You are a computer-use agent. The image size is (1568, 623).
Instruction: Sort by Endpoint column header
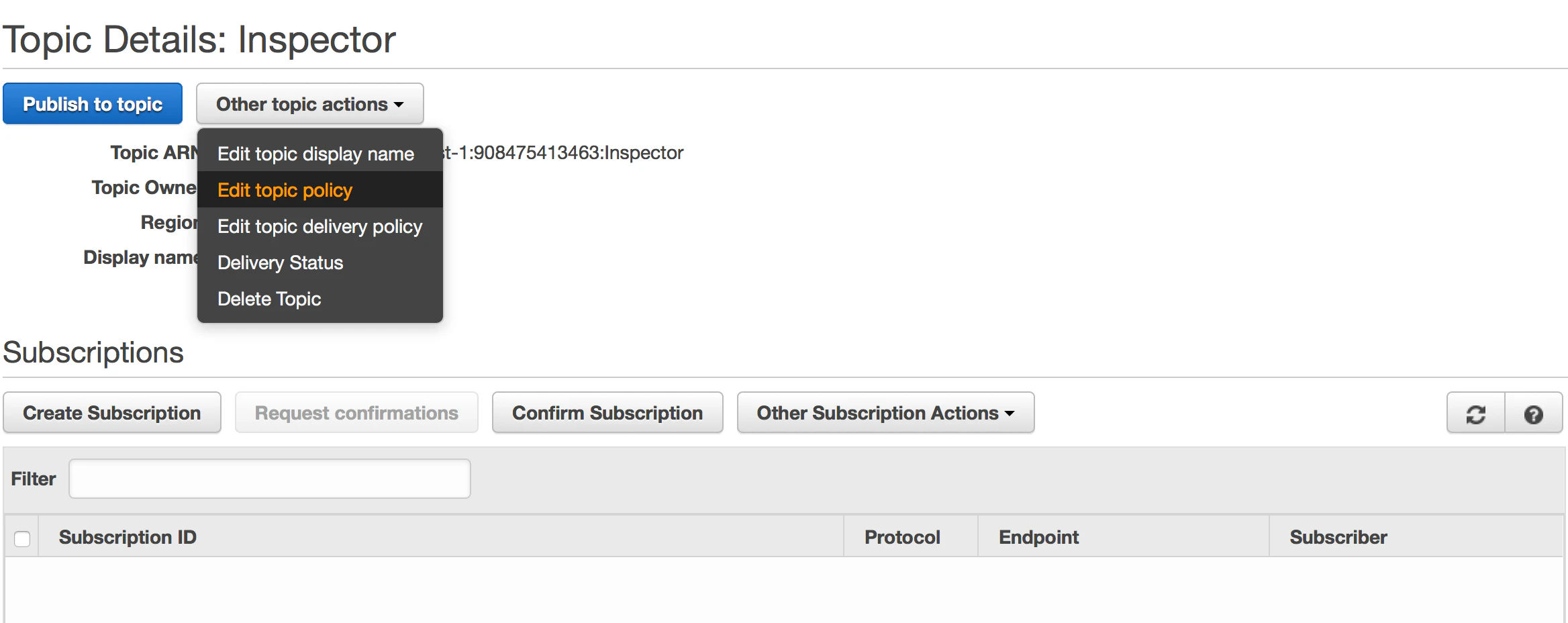click(1038, 537)
